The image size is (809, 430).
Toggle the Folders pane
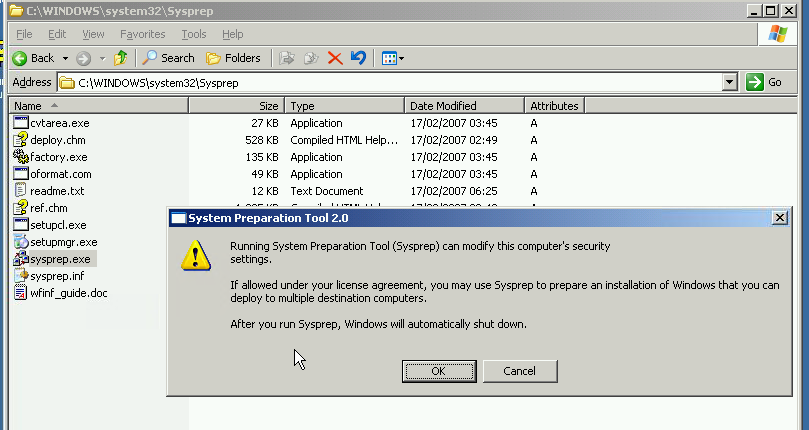pyautogui.click(x=233, y=58)
